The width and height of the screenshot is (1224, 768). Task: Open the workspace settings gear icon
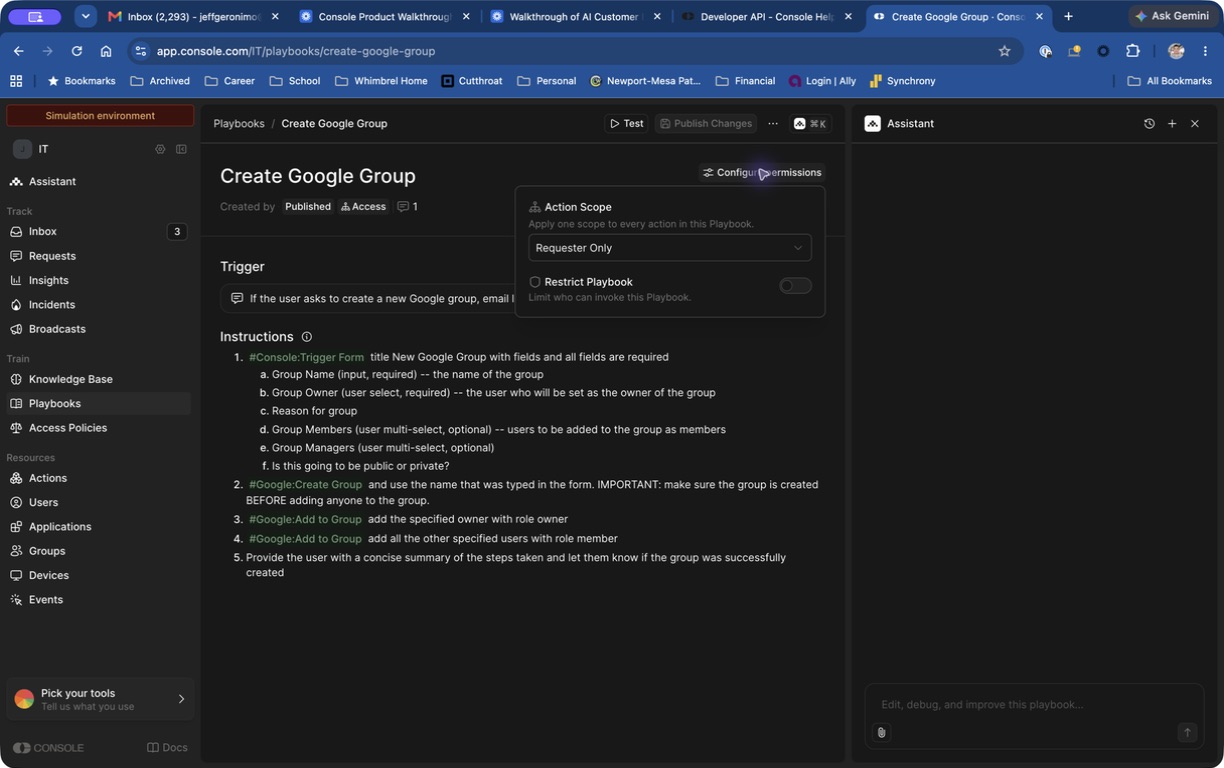tap(160, 149)
